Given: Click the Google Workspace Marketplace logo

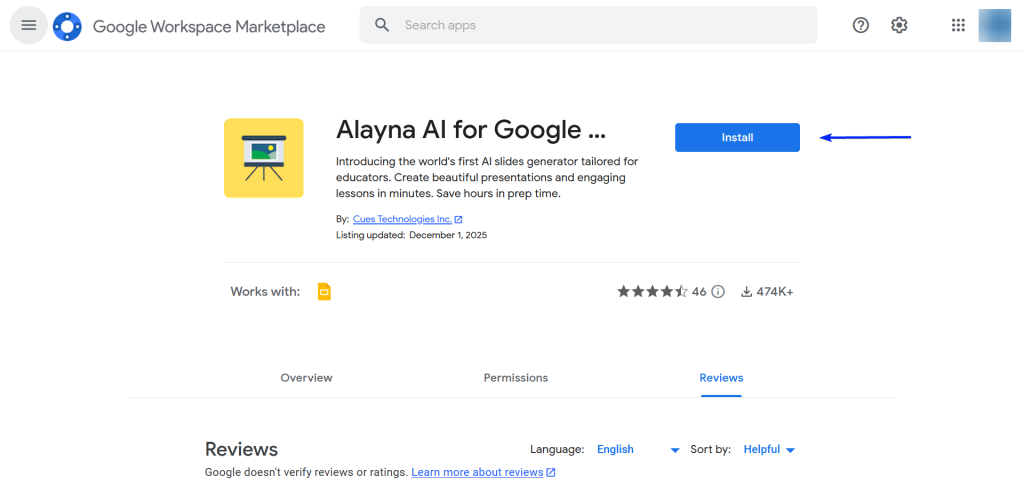Looking at the screenshot, I should pyautogui.click(x=67, y=26).
